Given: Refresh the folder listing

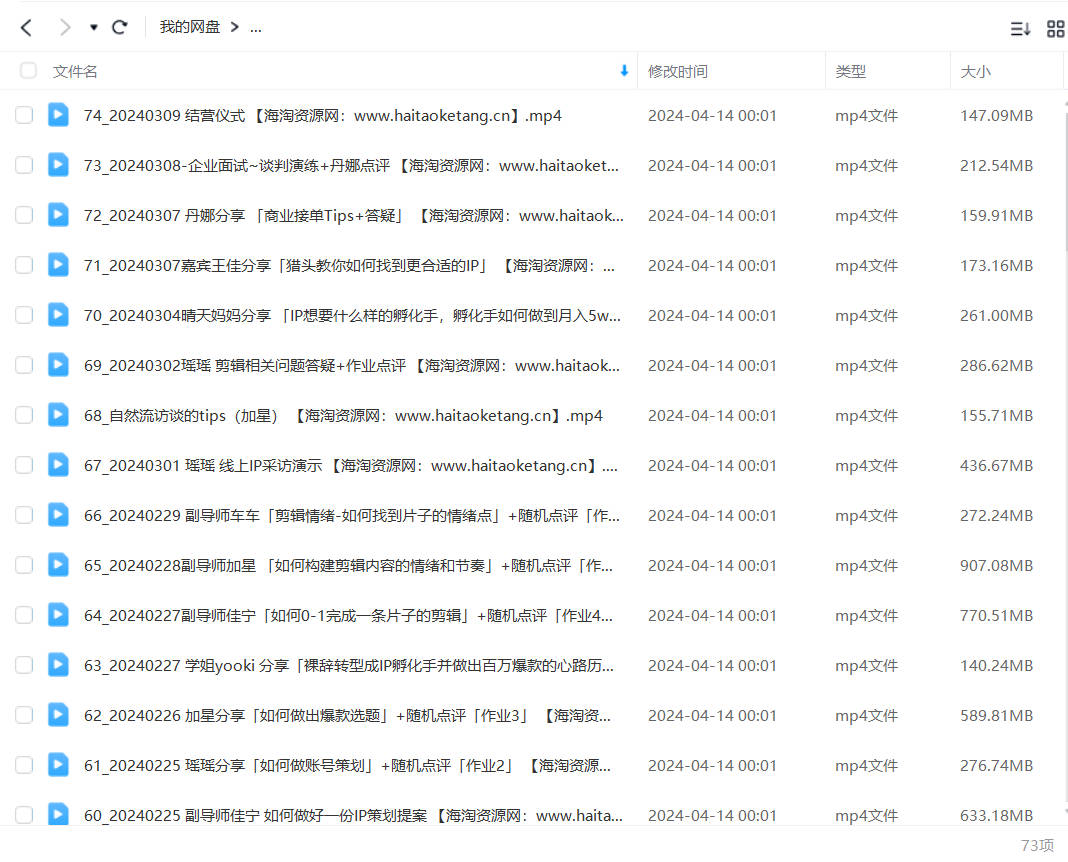Looking at the screenshot, I should [120, 27].
